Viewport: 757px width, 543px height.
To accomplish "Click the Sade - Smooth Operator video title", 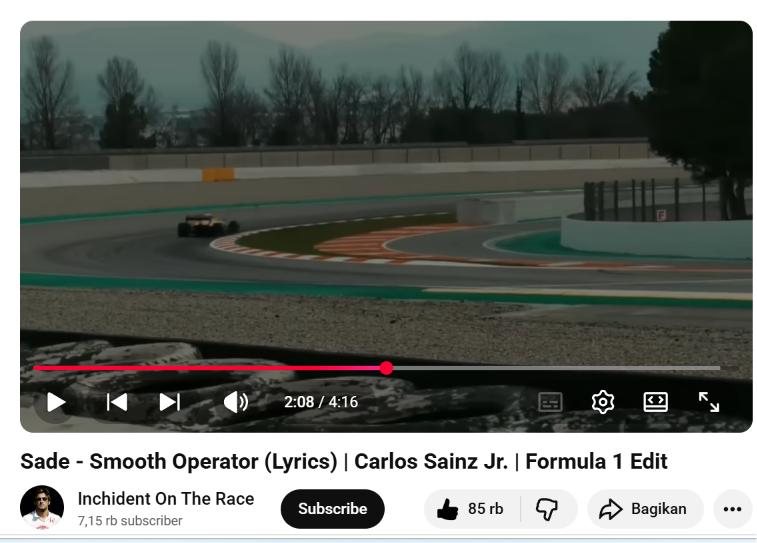I will click(x=344, y=461).
